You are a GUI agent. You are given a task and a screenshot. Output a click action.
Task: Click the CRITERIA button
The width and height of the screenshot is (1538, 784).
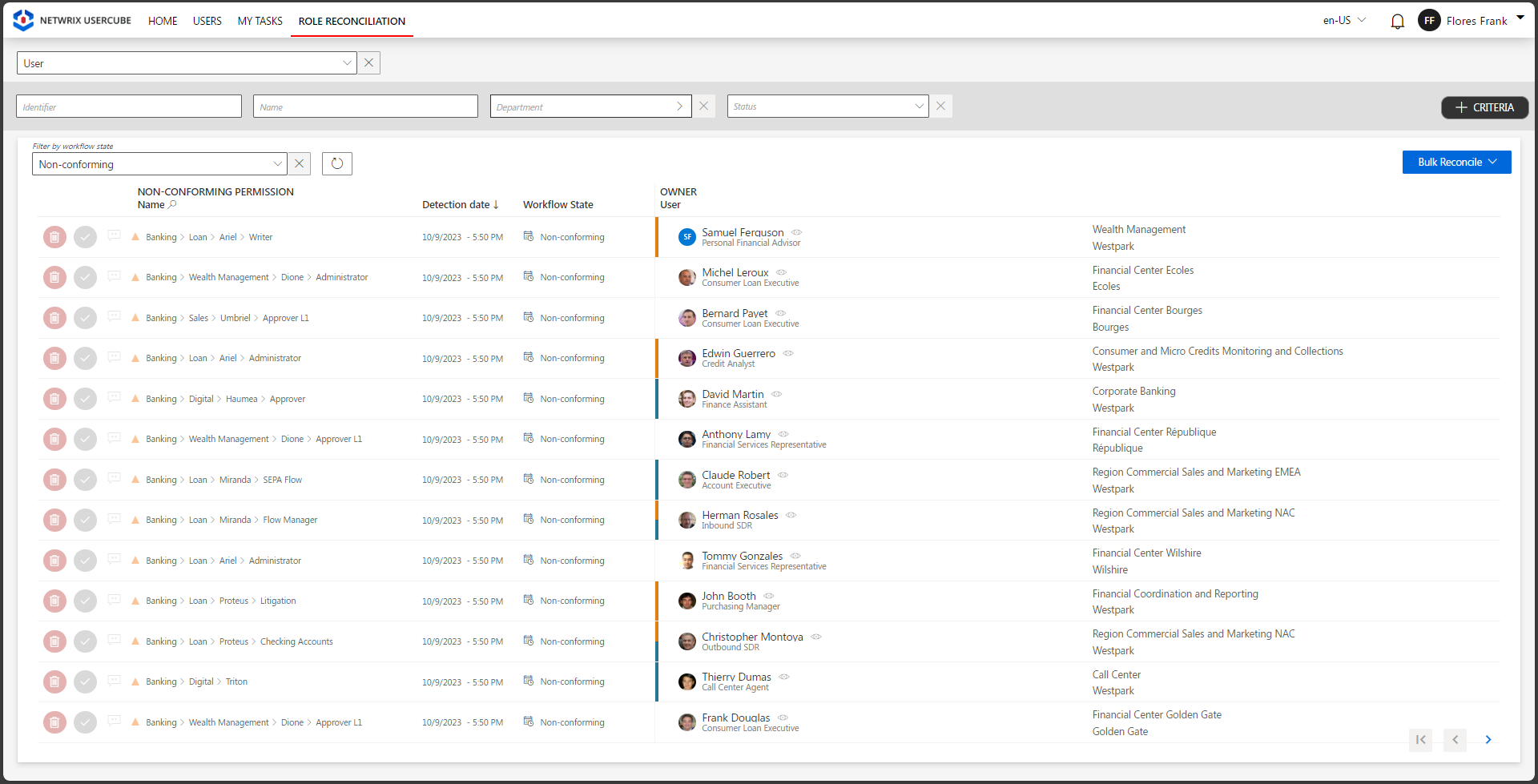point(1484,107)
